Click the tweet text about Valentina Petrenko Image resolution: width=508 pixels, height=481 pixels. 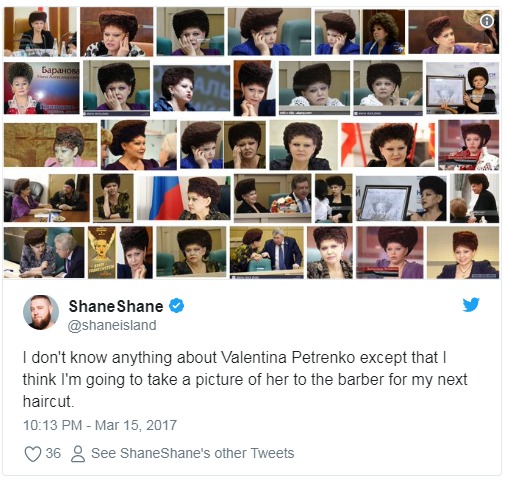[245, 379]
